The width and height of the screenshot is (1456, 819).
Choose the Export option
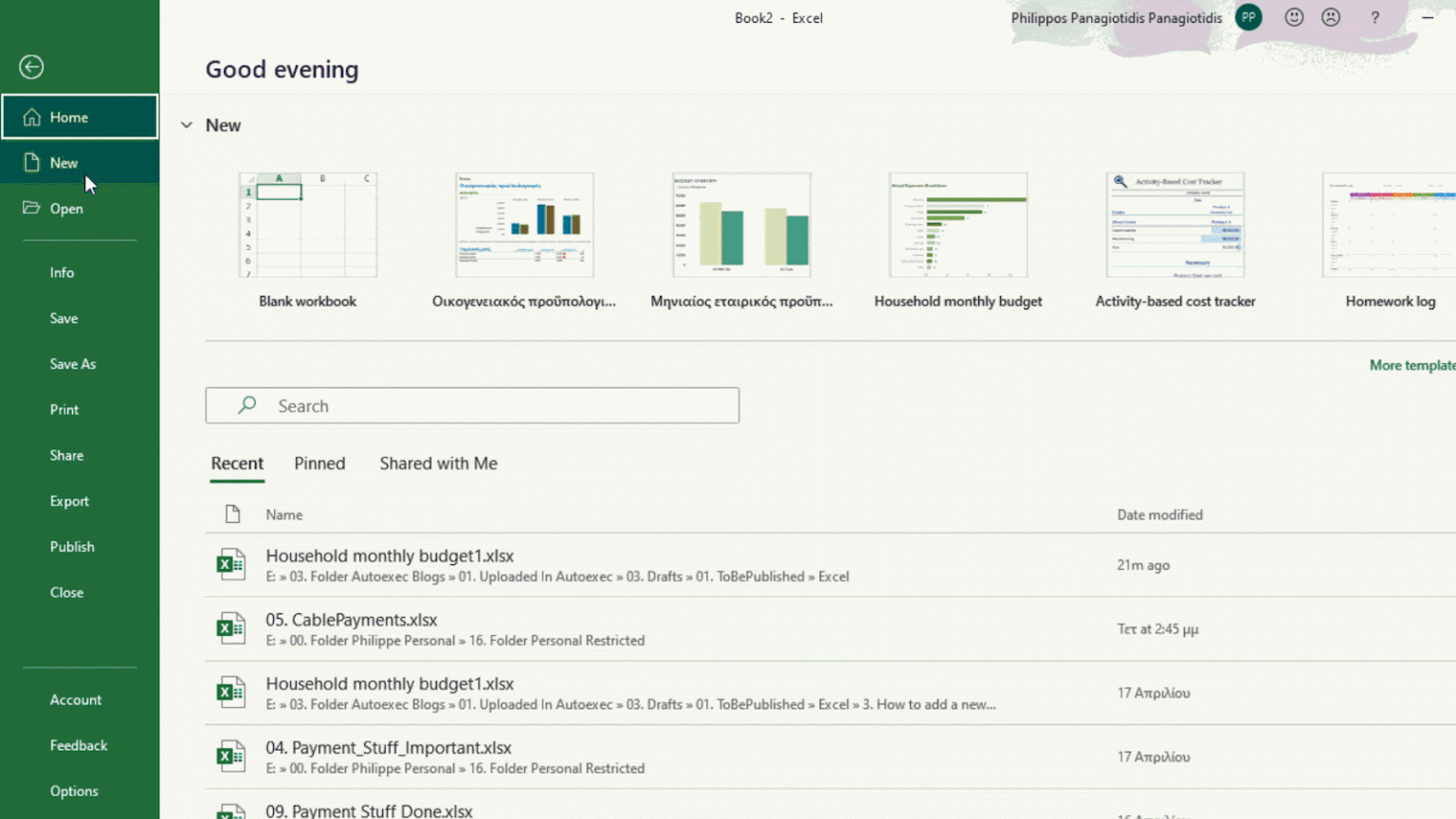pyautogui.click(x=69, y=500)
